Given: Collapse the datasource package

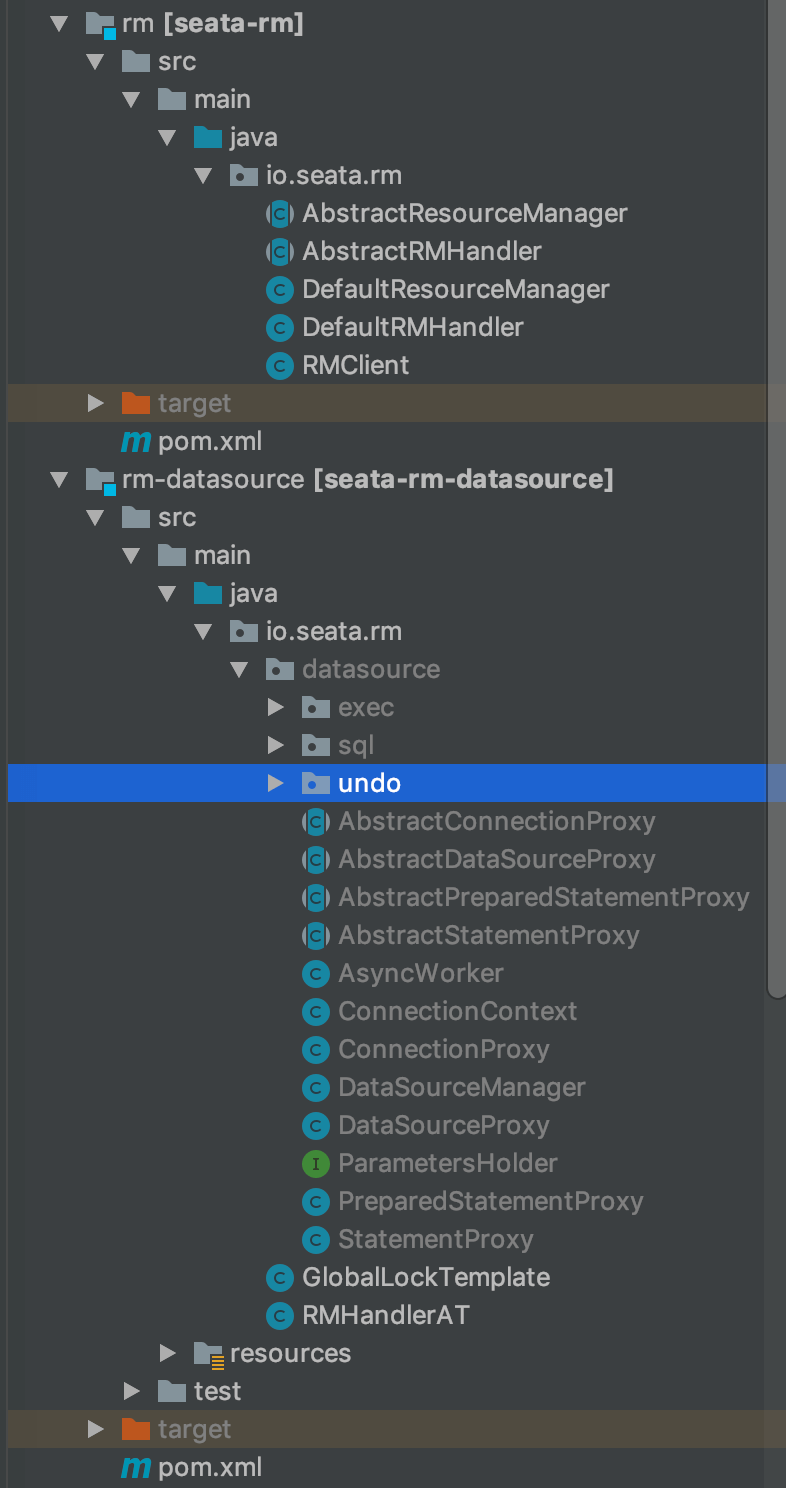Looking at the screenshot, I should click(240, 670).
